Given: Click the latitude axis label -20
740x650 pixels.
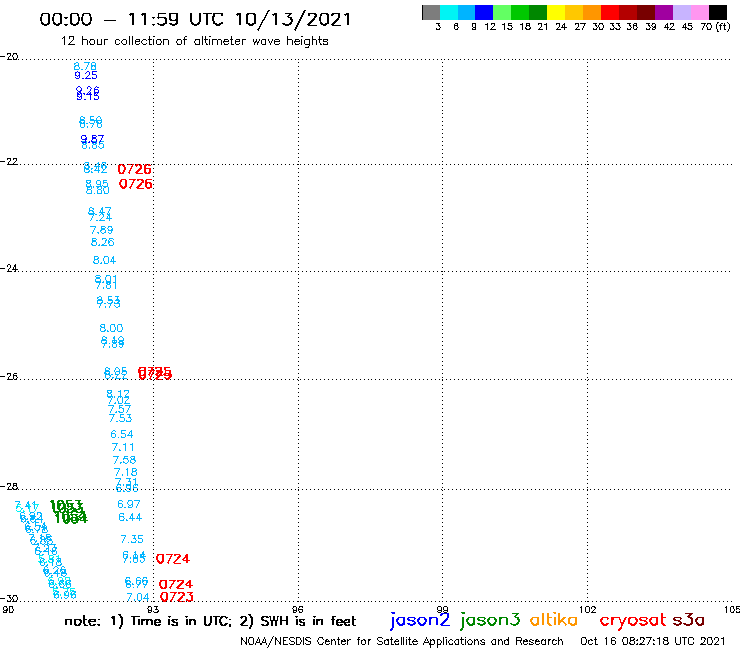Looking at the screenshot, I should [x=9, y=57].
